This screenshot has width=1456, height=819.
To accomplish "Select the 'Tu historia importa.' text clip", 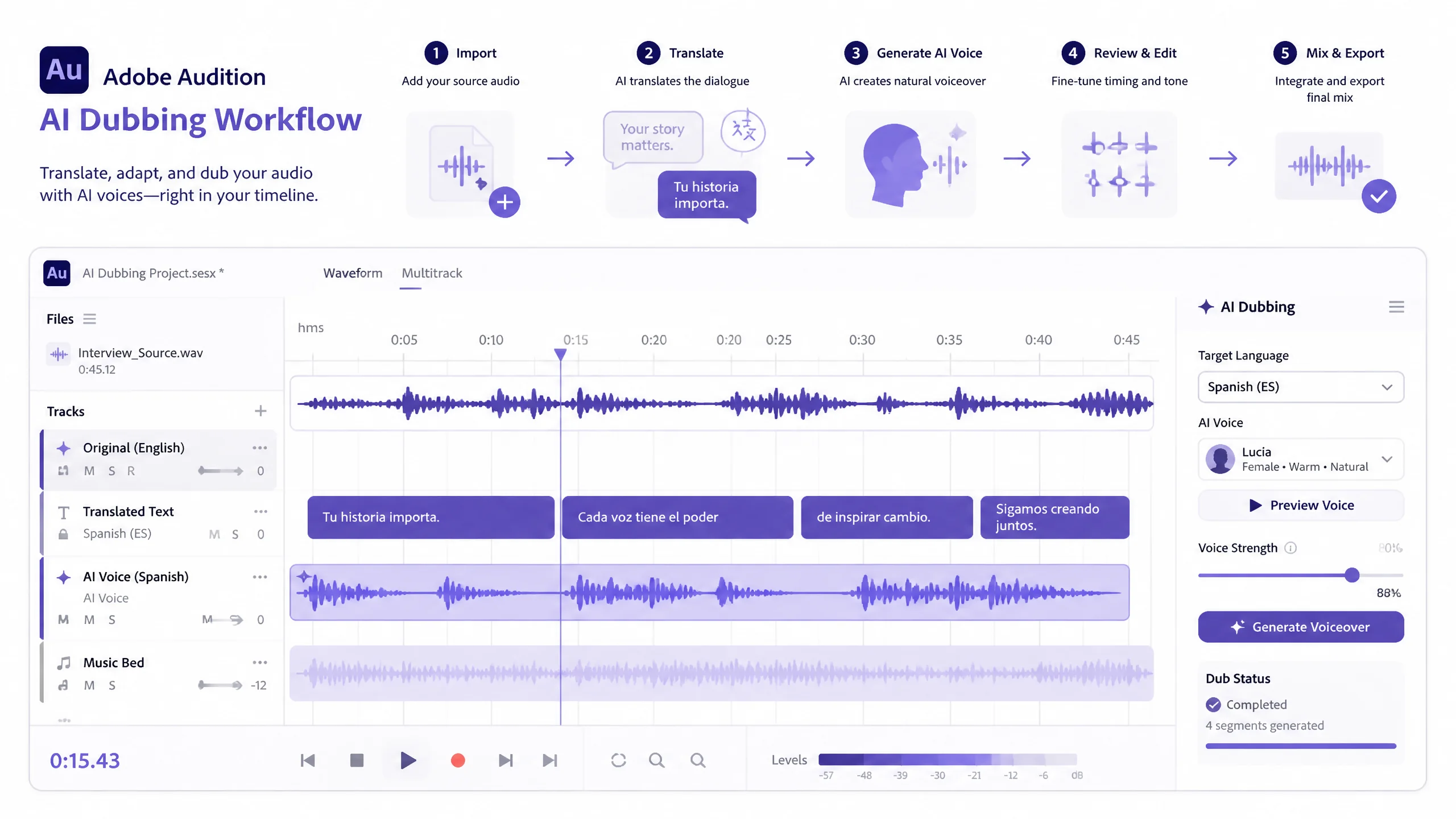I will pyautogui.click(x=431, y=517).
